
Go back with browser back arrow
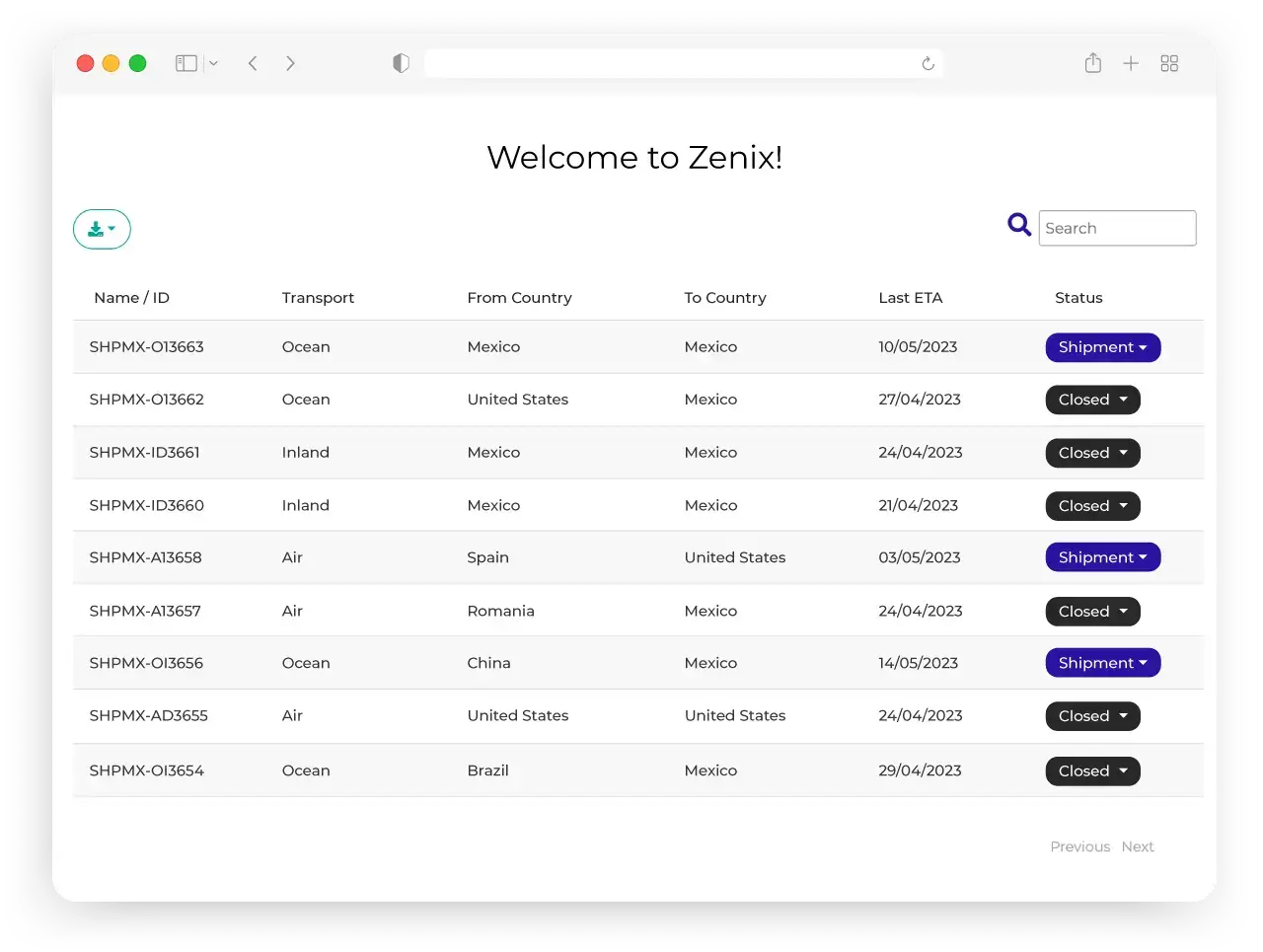tap(253, 63)
